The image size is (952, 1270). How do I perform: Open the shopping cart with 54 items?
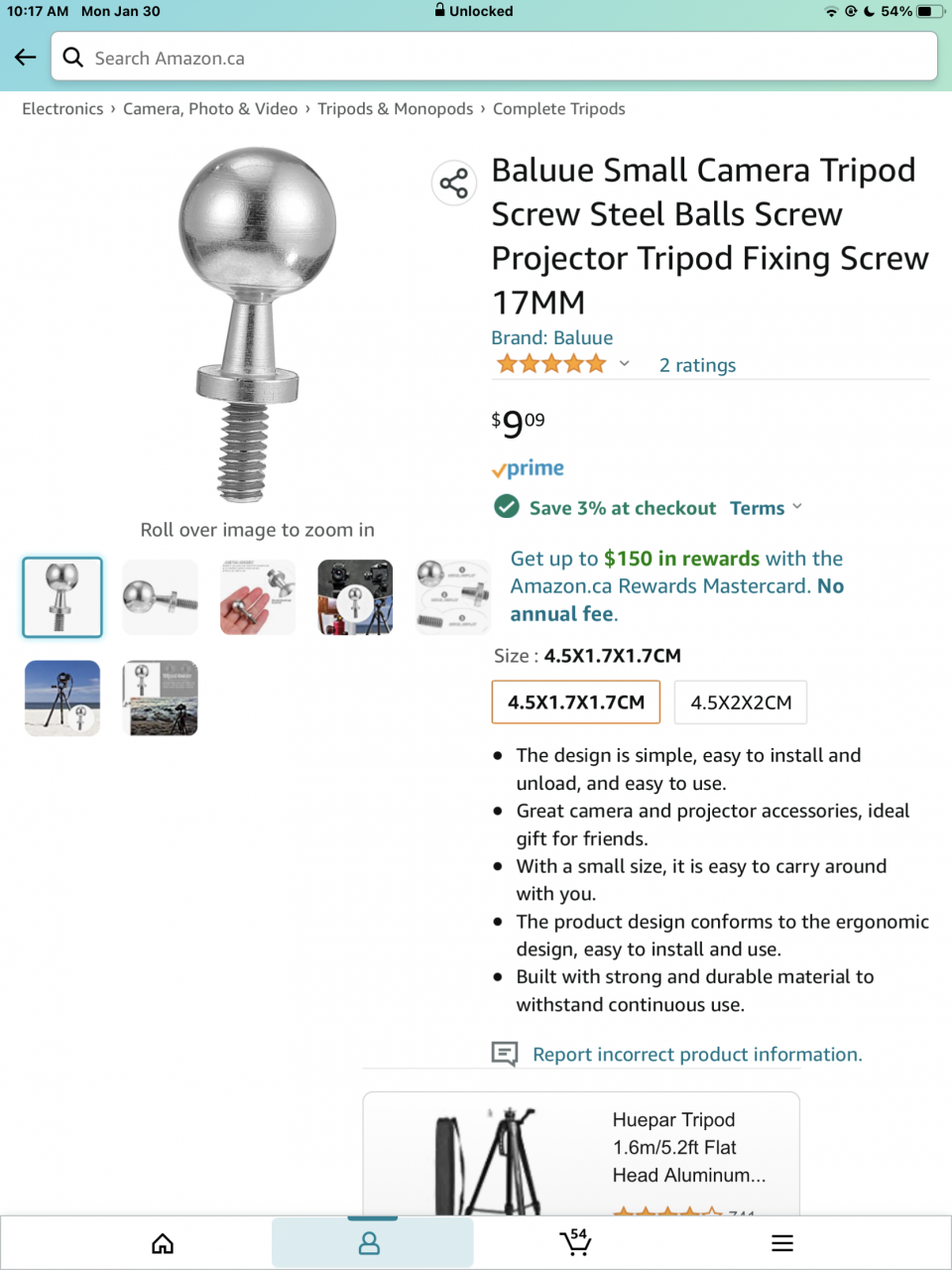(575, 1241)
